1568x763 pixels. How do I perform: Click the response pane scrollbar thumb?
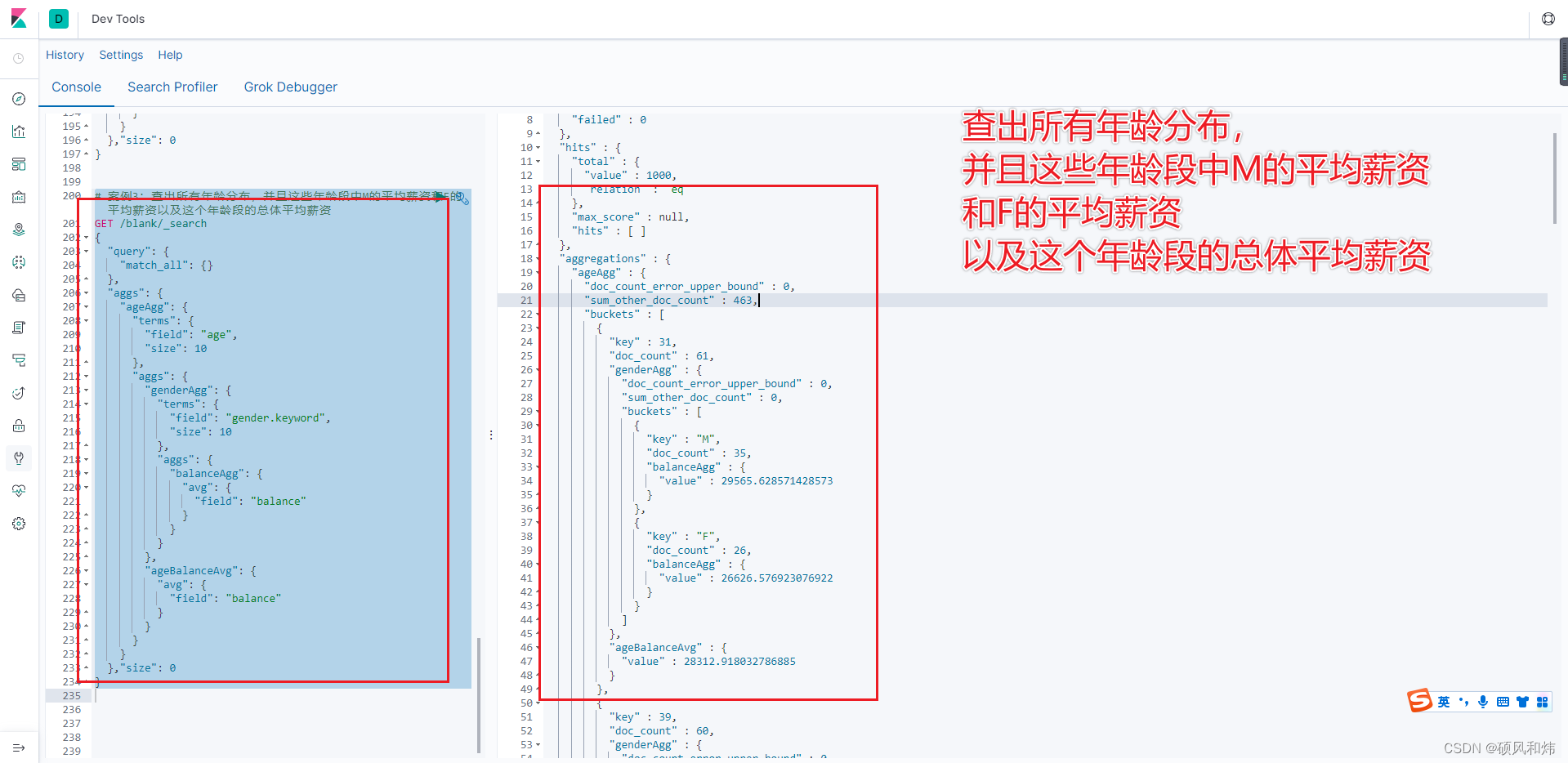tap(1555, 178)
